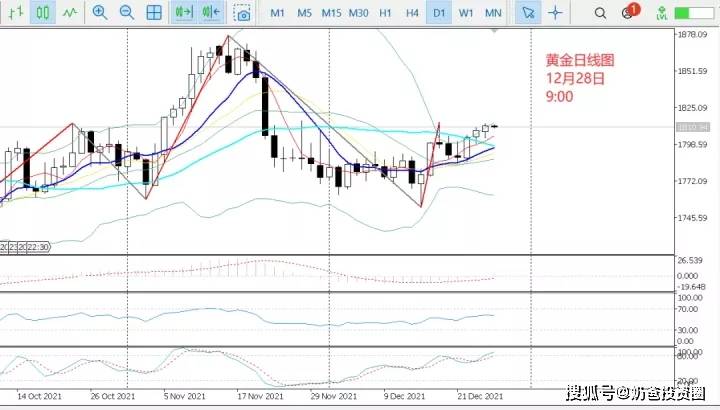Switch to bar chart display
The image size is (720, 410).
tap(16, 12)
